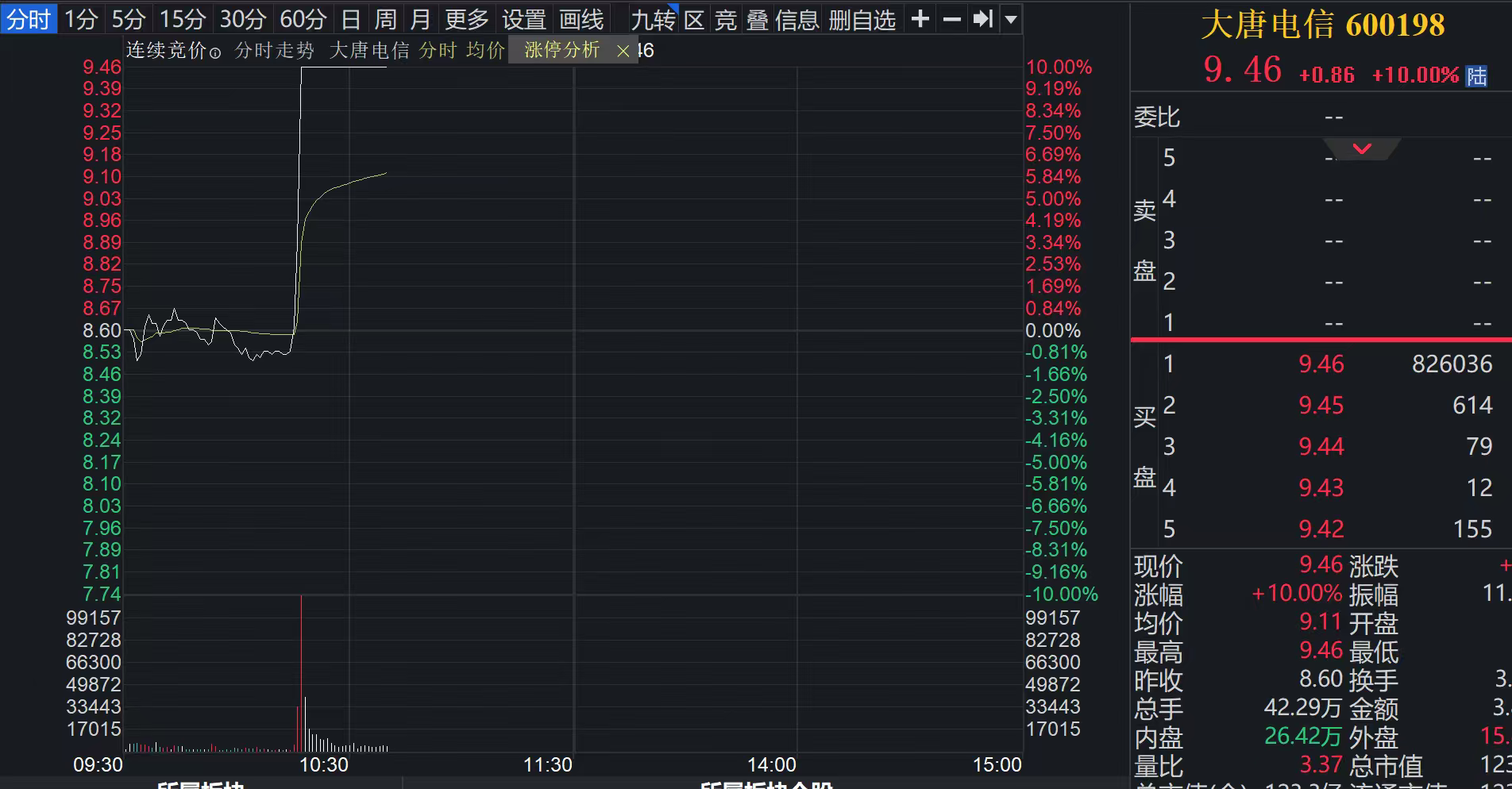Click the minus zoom-out icon in toolbar
Screen dimensions: 1512x789
pos(951,19)
